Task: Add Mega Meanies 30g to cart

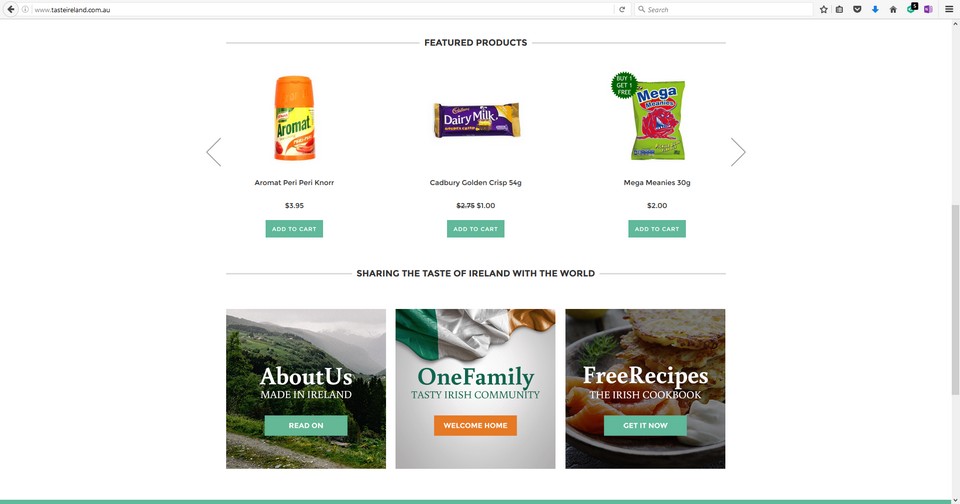Action: pos(657,229)
